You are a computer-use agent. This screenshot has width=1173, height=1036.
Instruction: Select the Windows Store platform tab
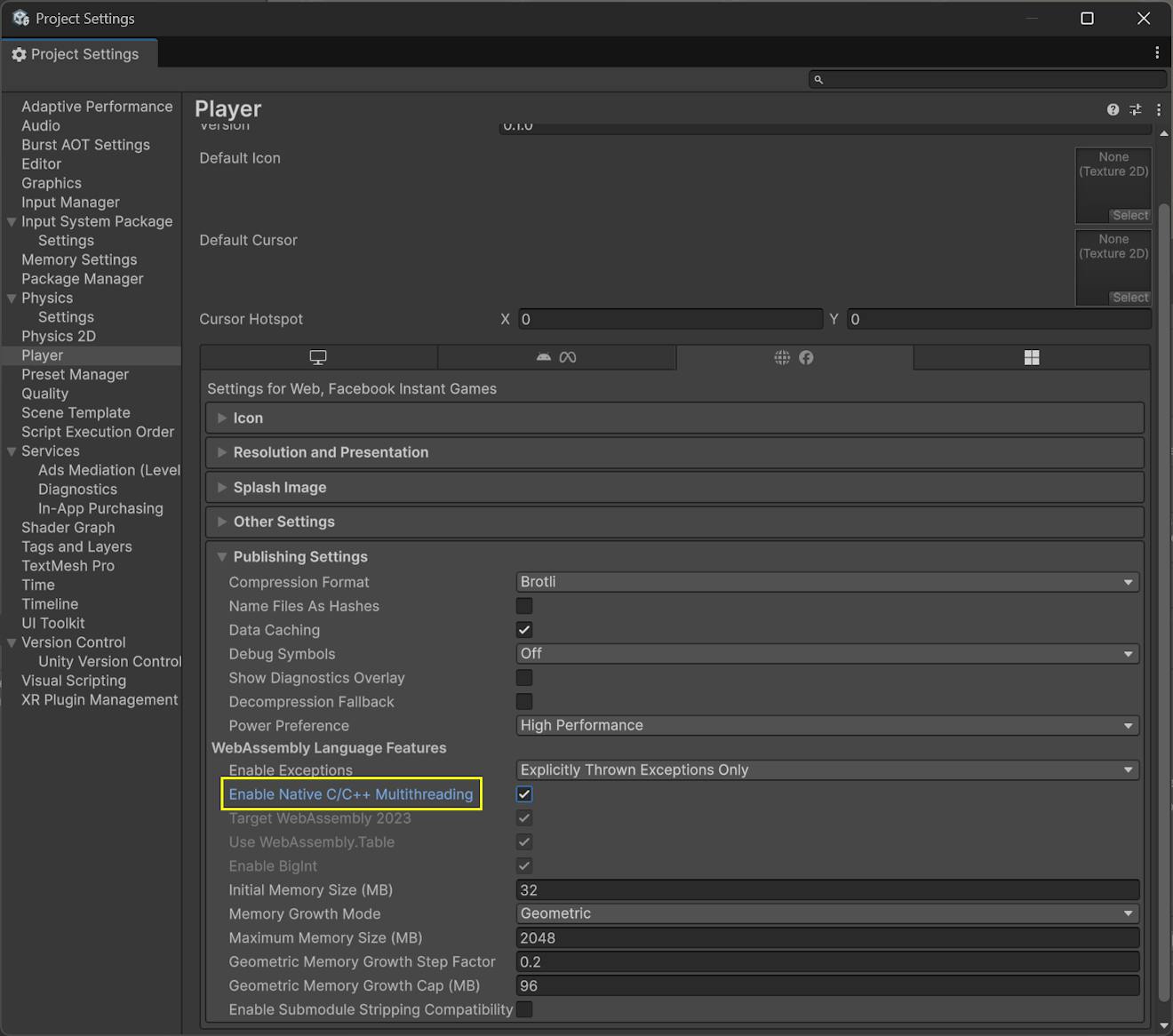click(1031, 356)
